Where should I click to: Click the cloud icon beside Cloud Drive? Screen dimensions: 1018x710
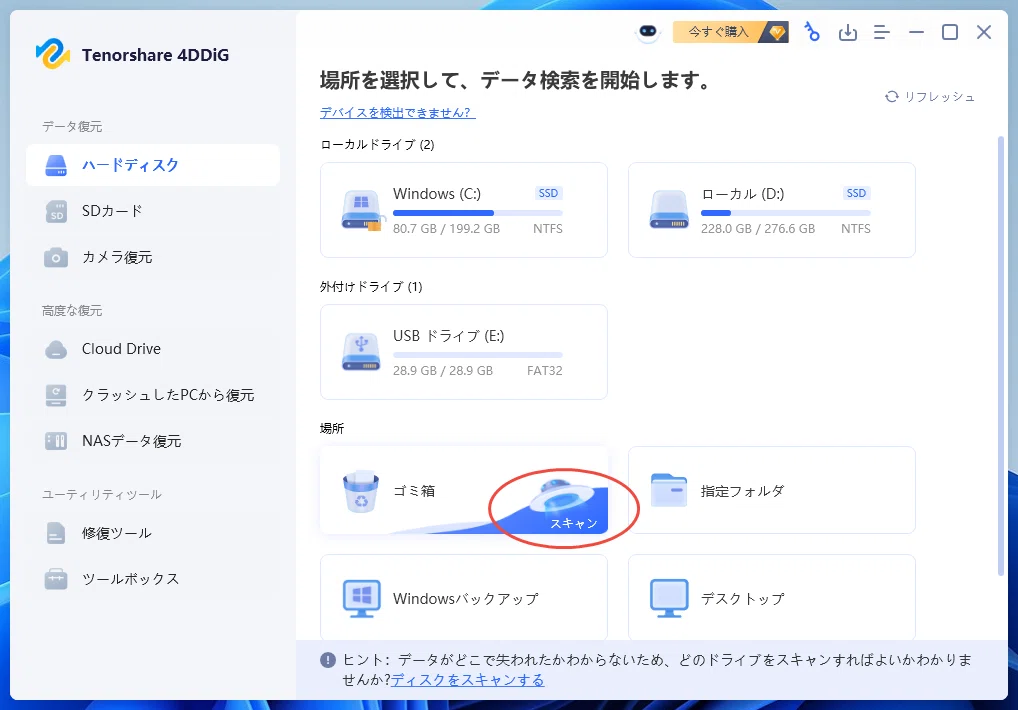[x=56, y=350]
